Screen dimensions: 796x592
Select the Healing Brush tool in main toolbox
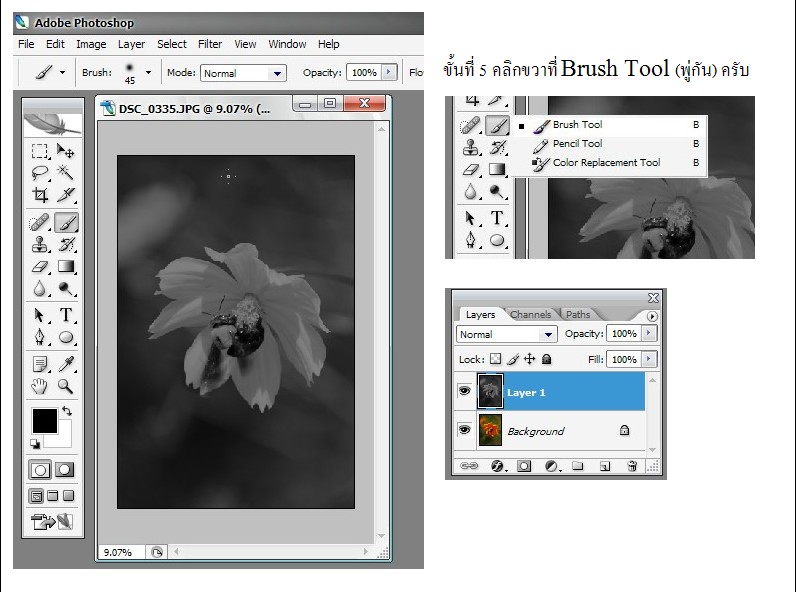(40, 222)
